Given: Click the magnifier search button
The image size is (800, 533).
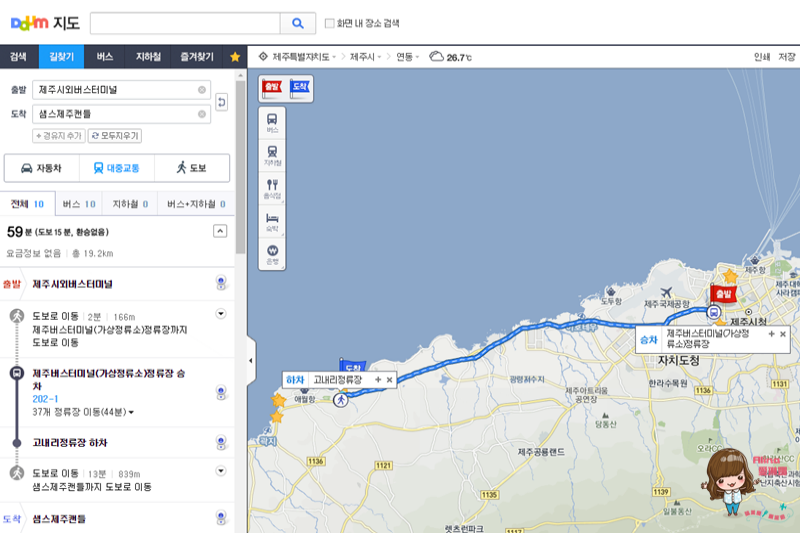Looking at the screenshot, I should [x=298, y=23].
